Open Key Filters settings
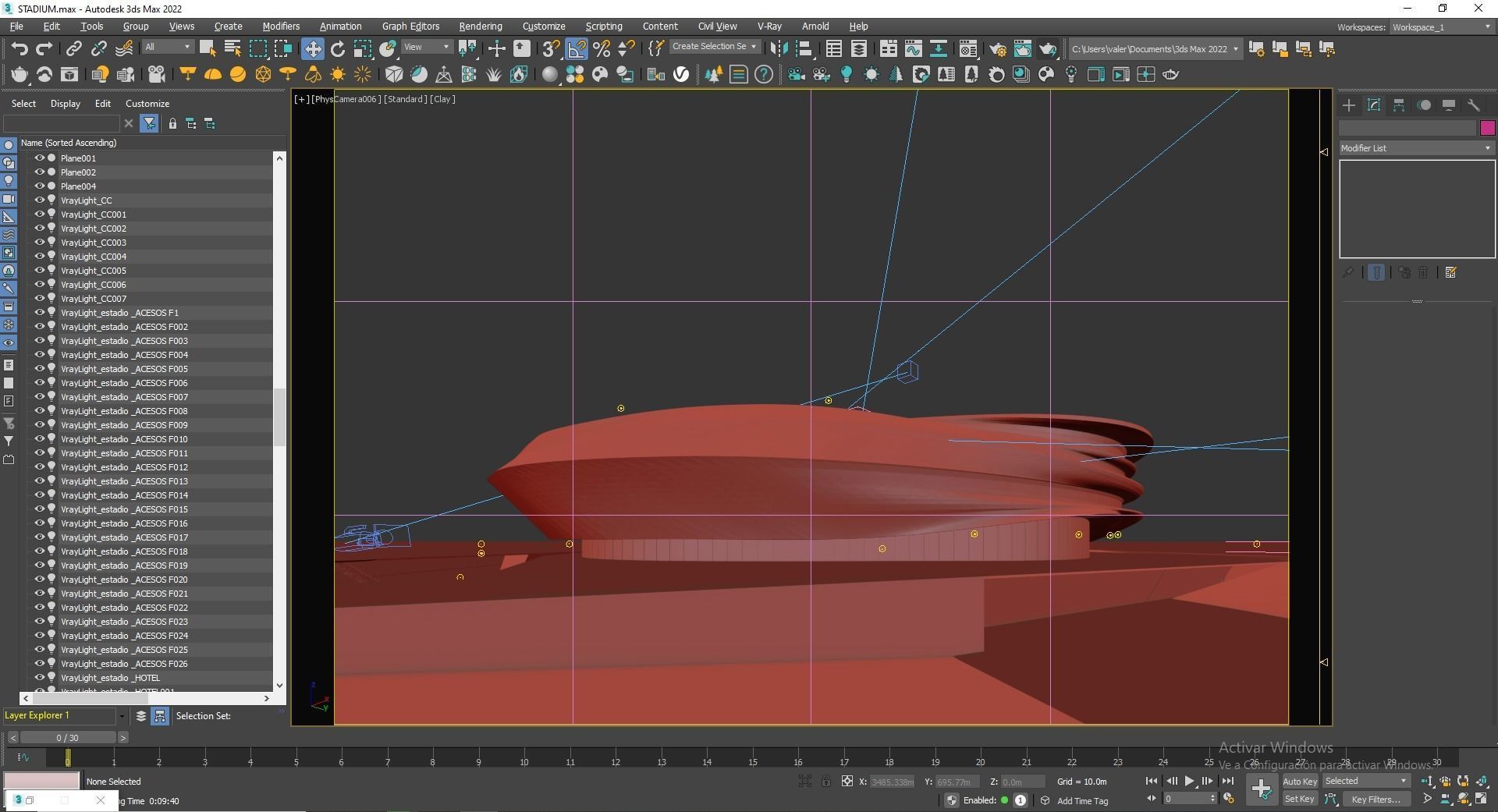 click(1376, 799)
